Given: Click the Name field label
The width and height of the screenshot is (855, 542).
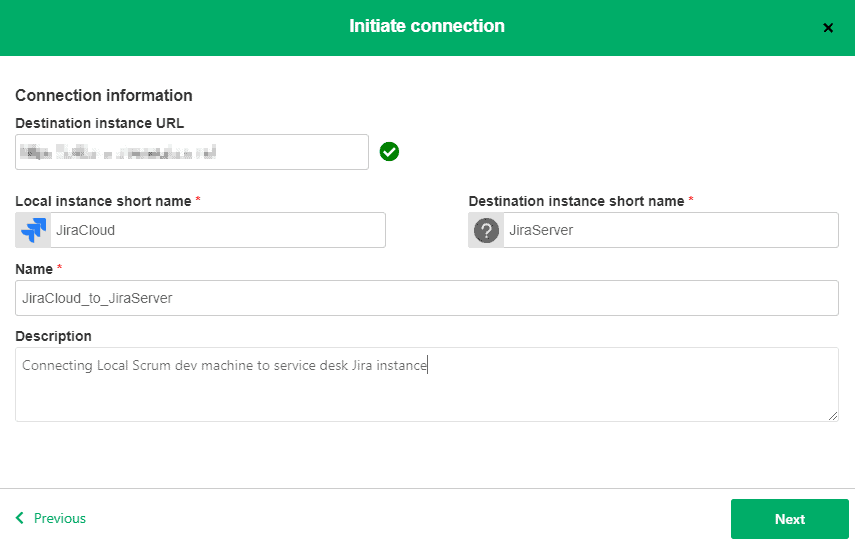Looking at the screenshot, I should pyautogui.click(x=34, y=269).
